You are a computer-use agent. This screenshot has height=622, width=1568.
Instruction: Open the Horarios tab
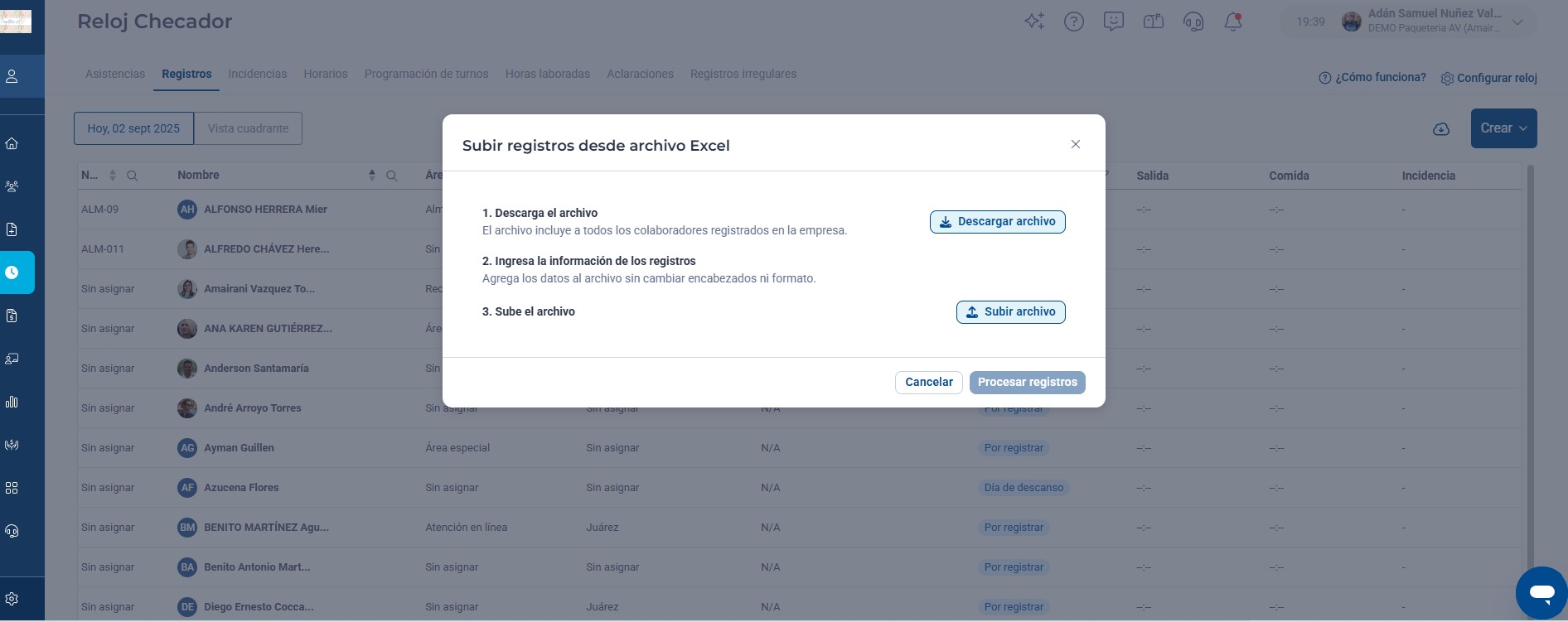click(x=326, y=74)
